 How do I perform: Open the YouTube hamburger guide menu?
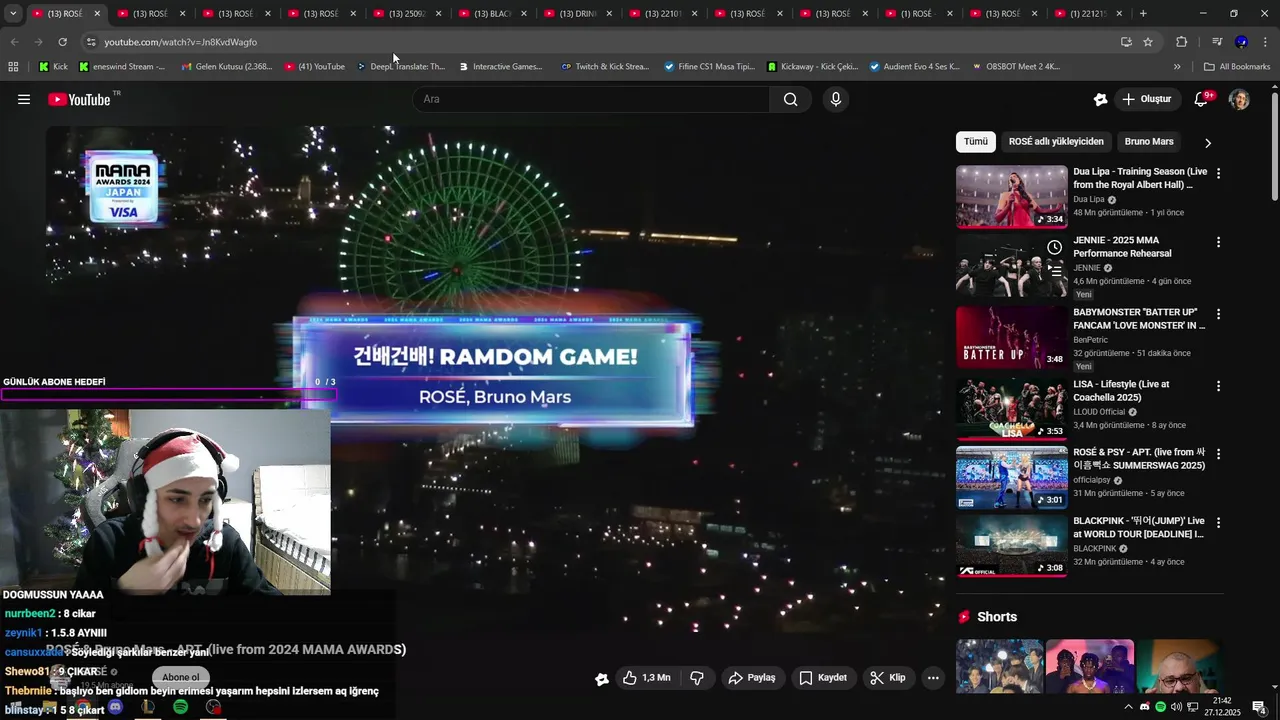[24, 99]
